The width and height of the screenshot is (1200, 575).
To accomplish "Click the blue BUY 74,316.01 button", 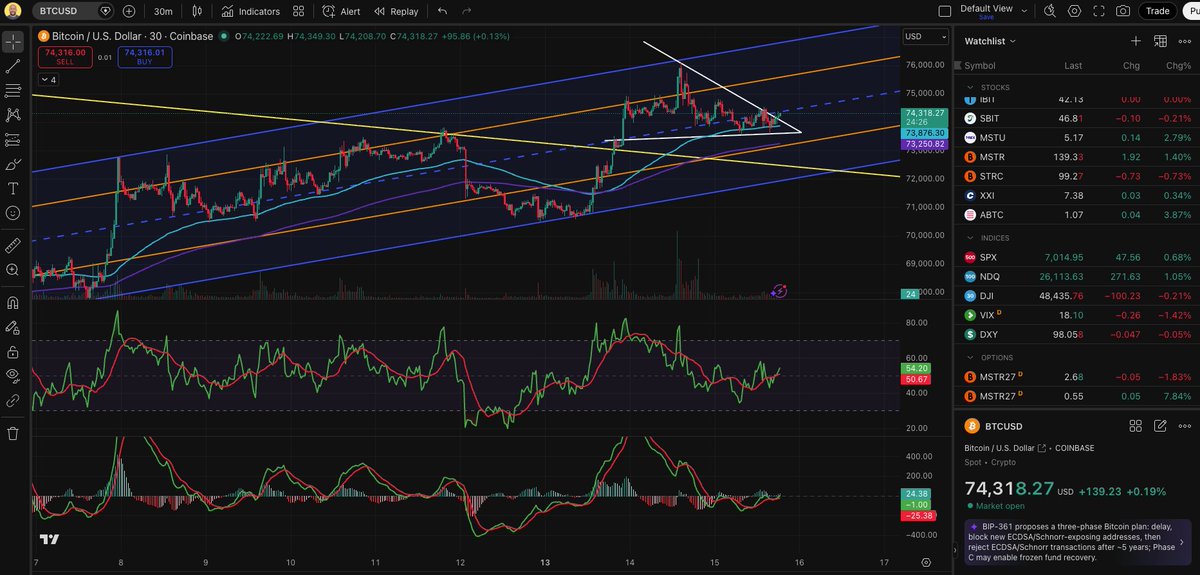I will [145, 56].
